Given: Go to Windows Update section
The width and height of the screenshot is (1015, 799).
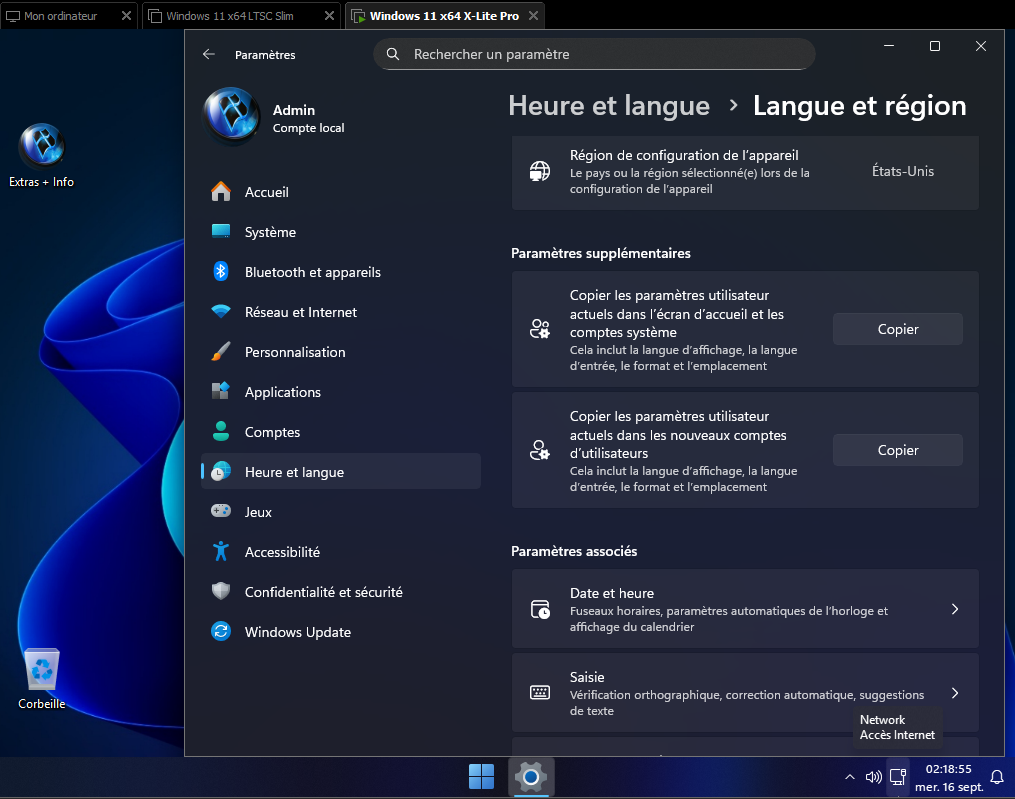Looking at the screenshot, I should pyautogui.click(x=340, y=632).
